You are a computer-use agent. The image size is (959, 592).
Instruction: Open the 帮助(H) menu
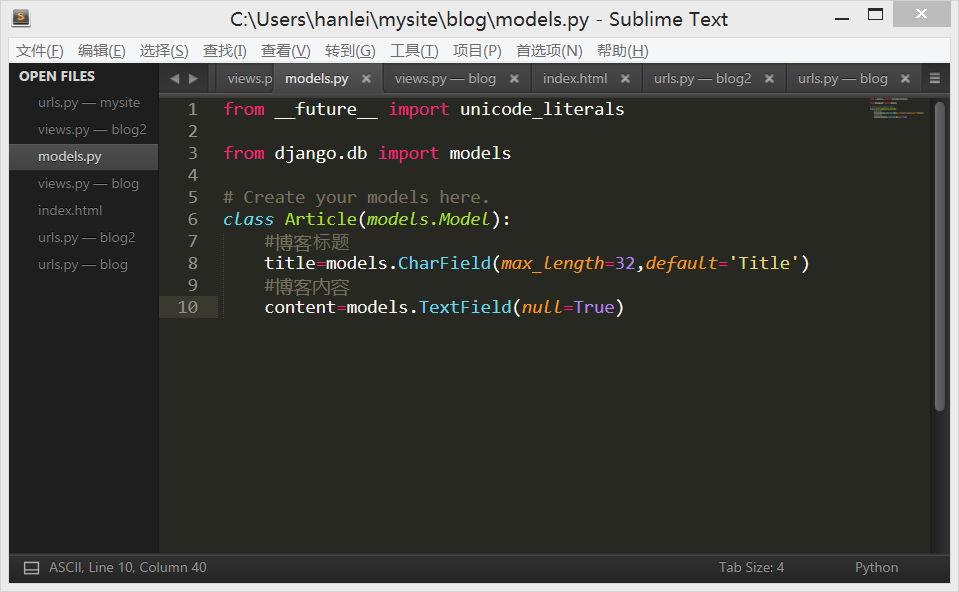coord(623,51)
